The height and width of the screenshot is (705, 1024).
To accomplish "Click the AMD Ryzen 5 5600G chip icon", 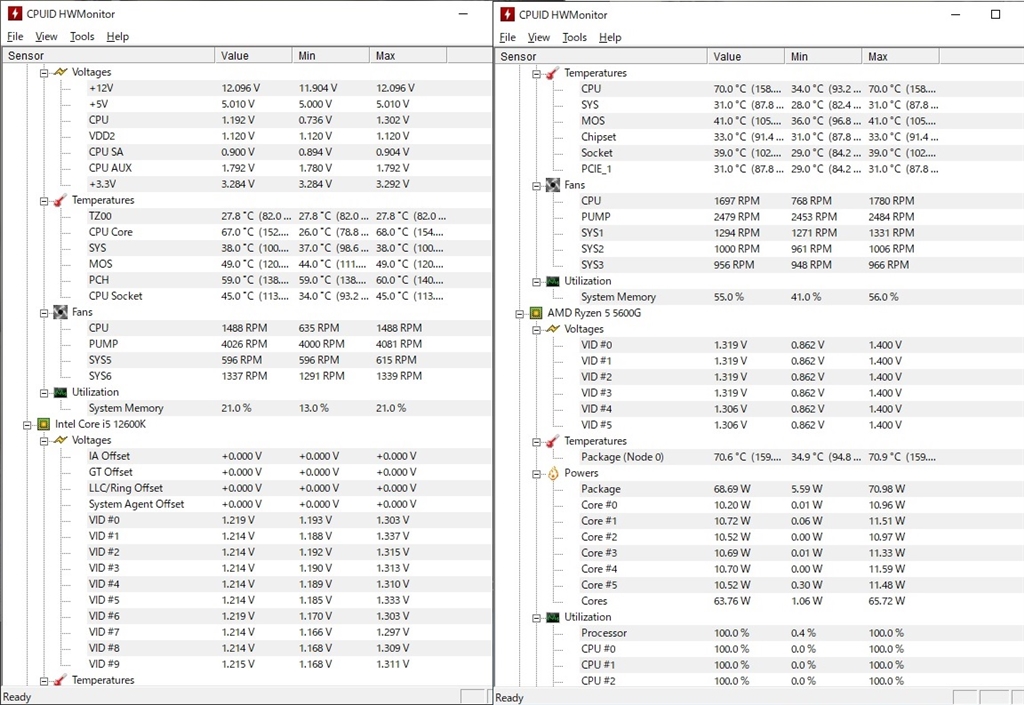I will 536,313.
